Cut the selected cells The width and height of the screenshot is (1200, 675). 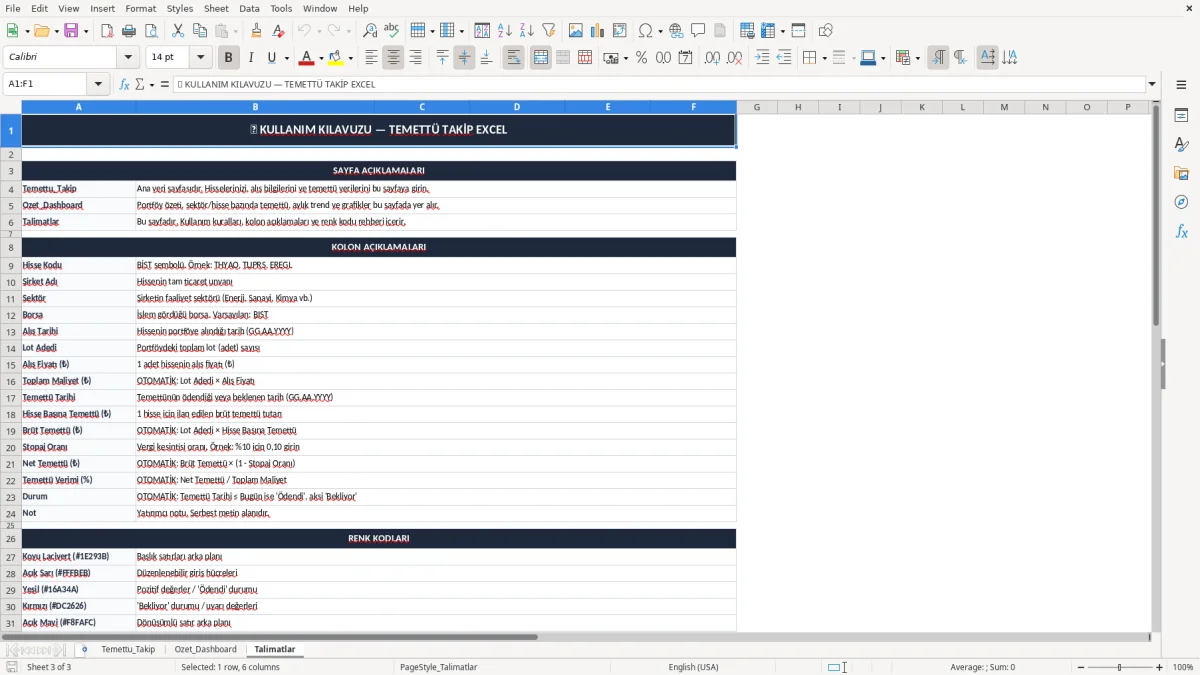pyautogui.click(x=178, y=31)
